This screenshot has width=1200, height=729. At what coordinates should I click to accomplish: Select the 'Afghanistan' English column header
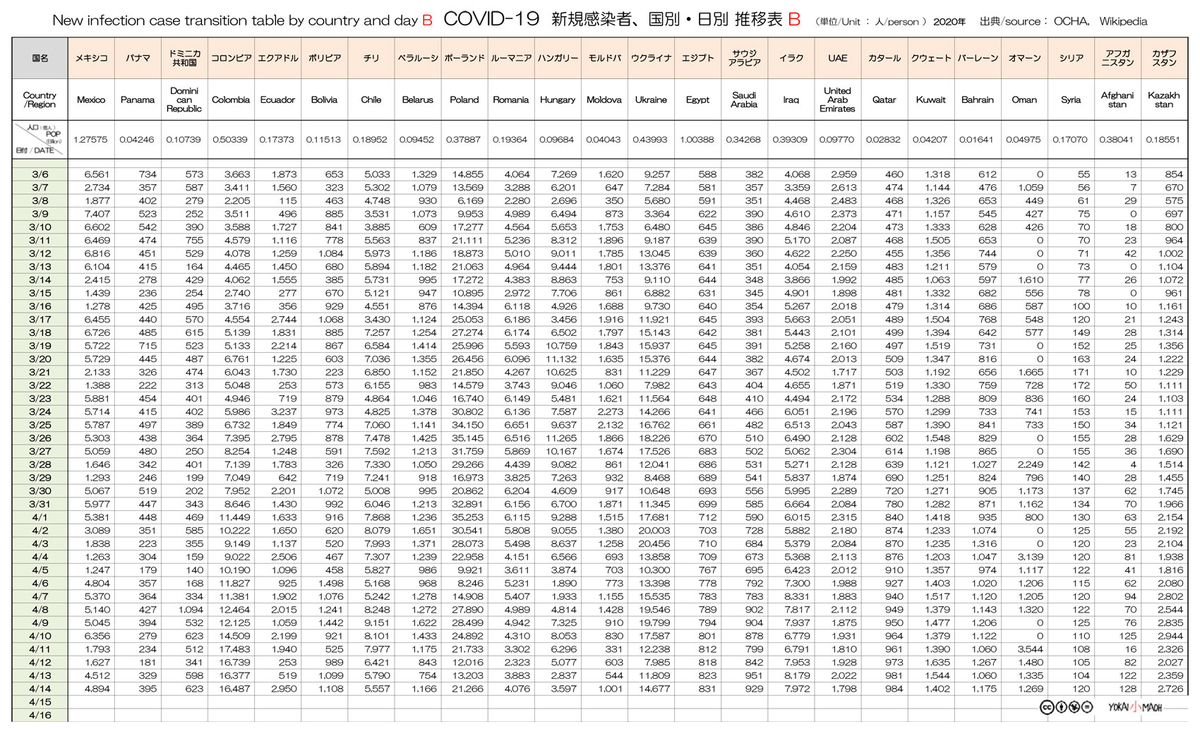pos(1116,100)
